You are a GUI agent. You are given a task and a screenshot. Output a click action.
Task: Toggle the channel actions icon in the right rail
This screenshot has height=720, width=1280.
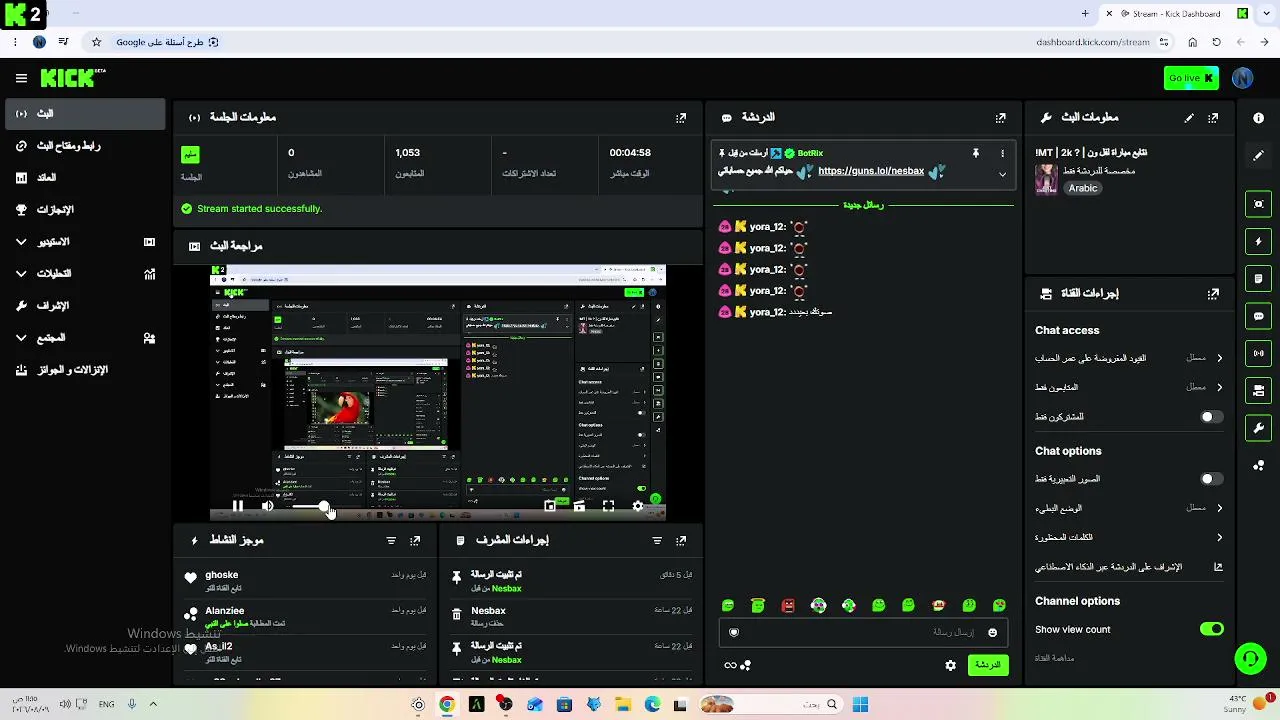pos(1259,390)
